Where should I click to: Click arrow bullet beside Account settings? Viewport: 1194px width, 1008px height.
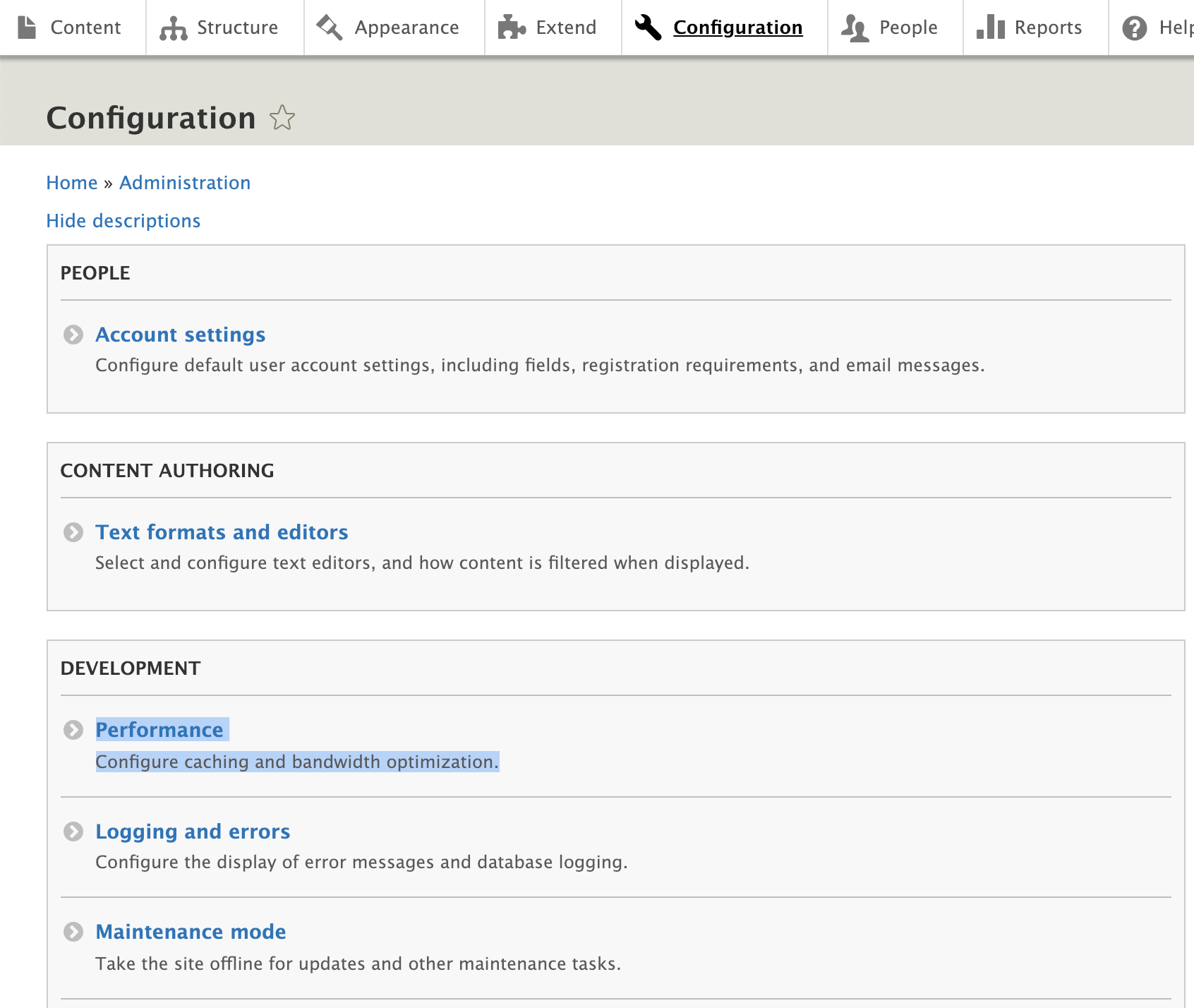pos(73,335)
